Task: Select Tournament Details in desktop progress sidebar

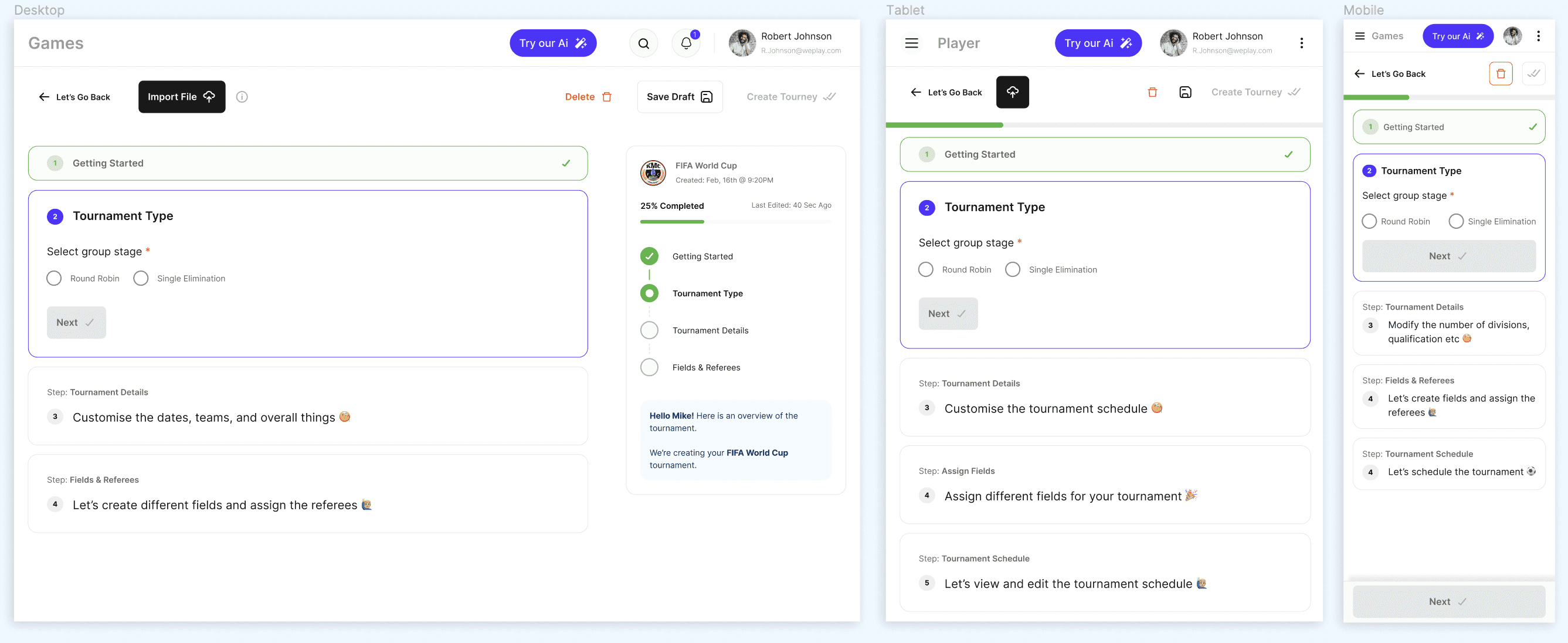Action: 710,330
